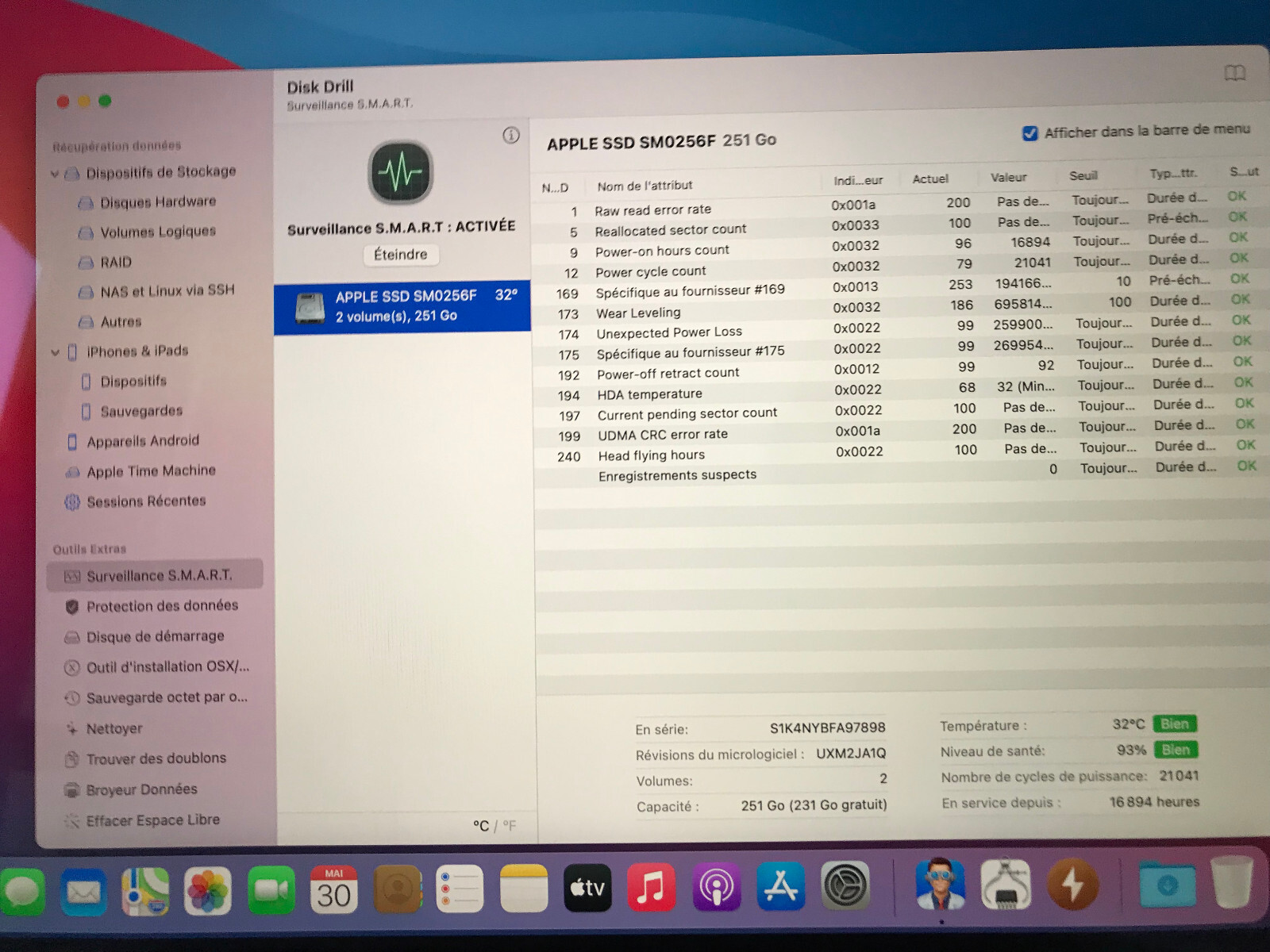Collapse Dispositifs de Stockage group
This screenshot has width=1270, height=952.
tap(55, 173)
